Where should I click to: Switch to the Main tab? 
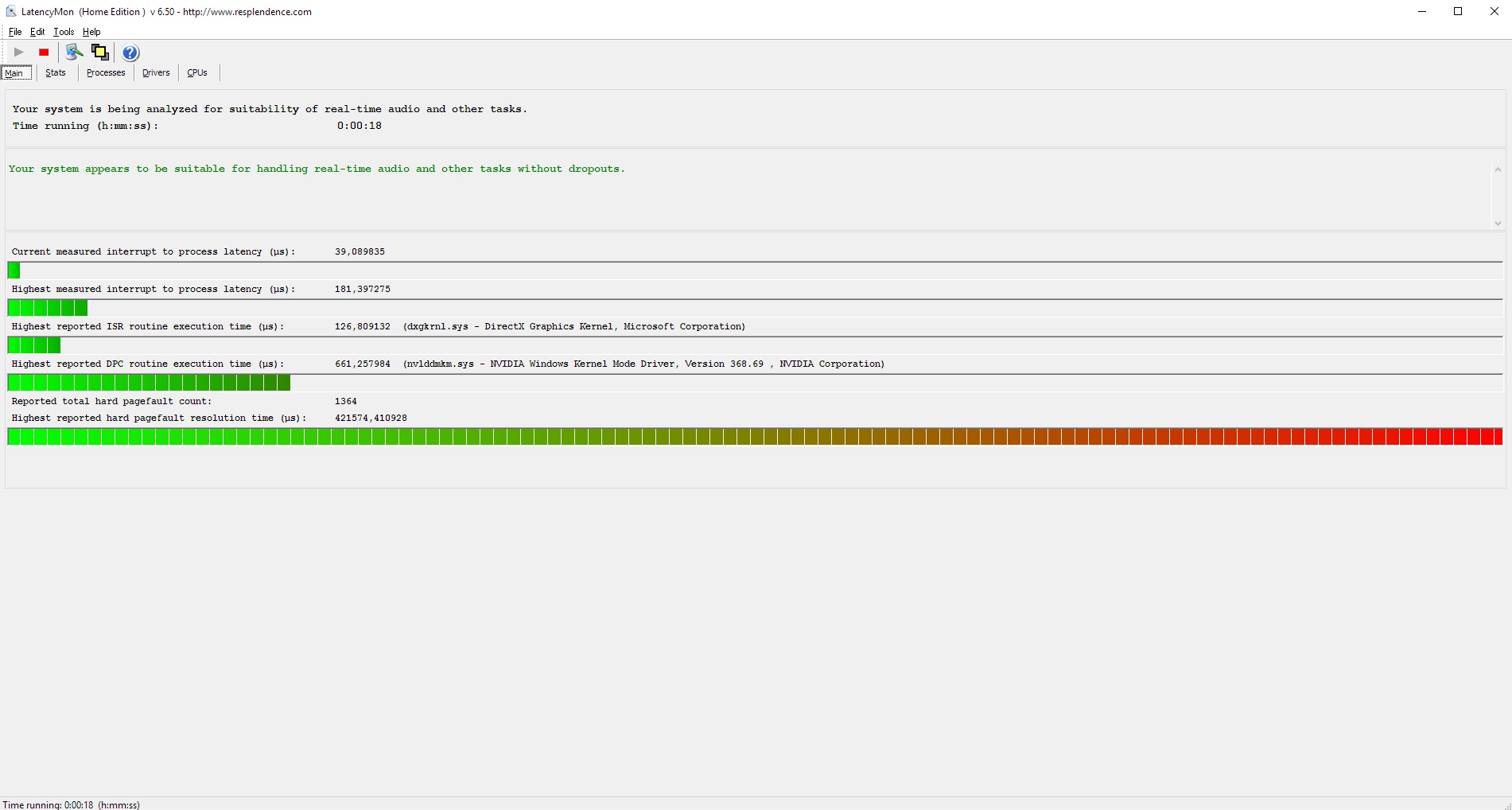(16, 72)
